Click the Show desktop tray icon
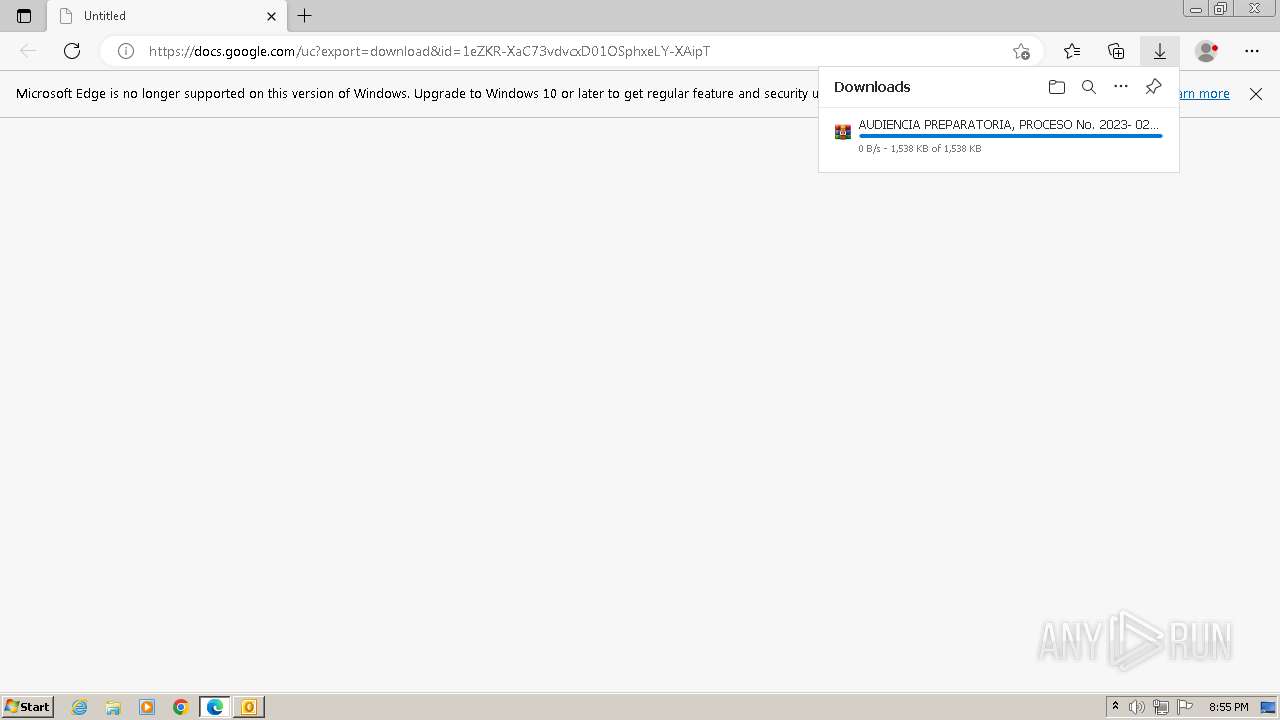1280x720 pixels. (x=1268, y=707)
